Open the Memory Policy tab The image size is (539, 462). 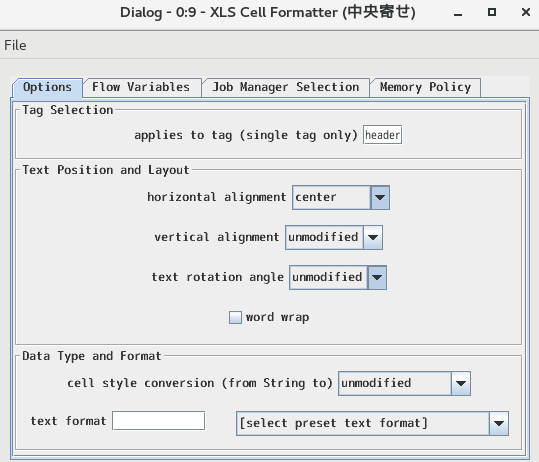(x=425, y=87)
